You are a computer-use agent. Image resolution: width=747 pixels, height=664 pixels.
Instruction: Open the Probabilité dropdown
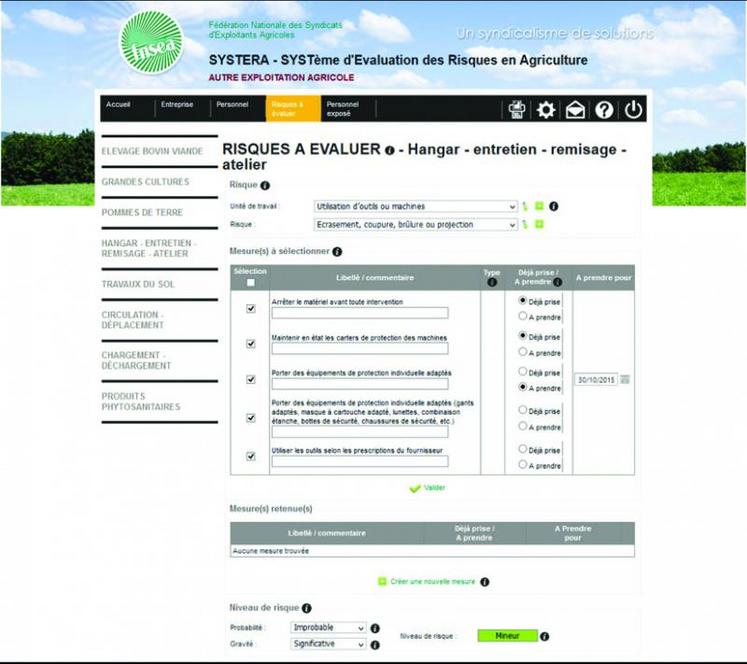tap(329, 628)
